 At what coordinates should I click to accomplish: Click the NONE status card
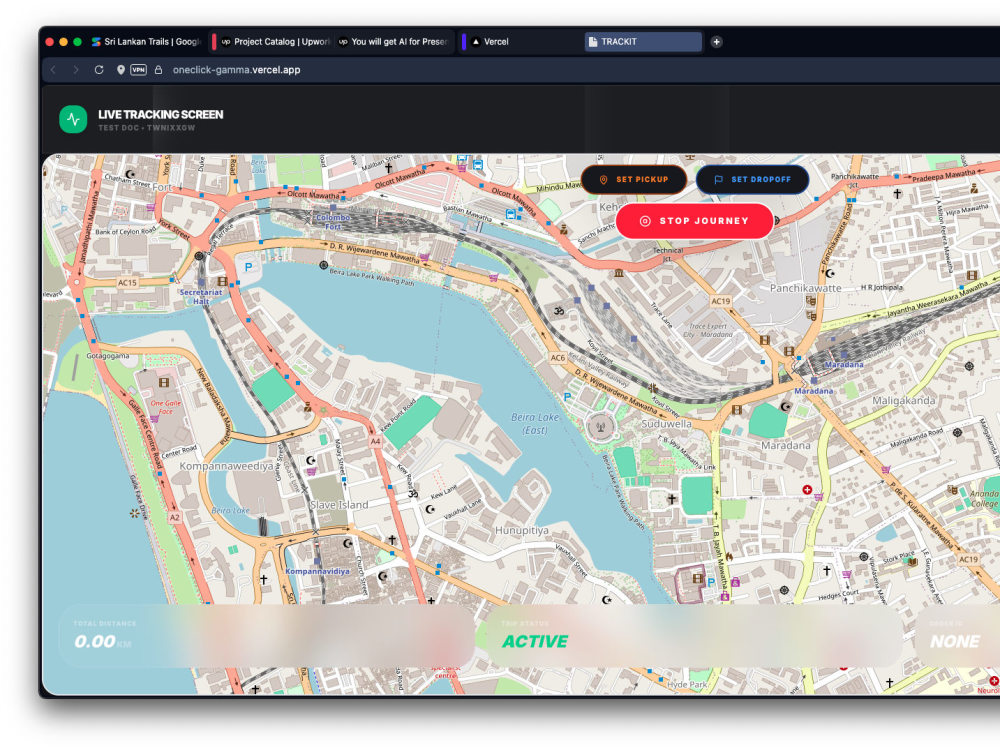958,636
